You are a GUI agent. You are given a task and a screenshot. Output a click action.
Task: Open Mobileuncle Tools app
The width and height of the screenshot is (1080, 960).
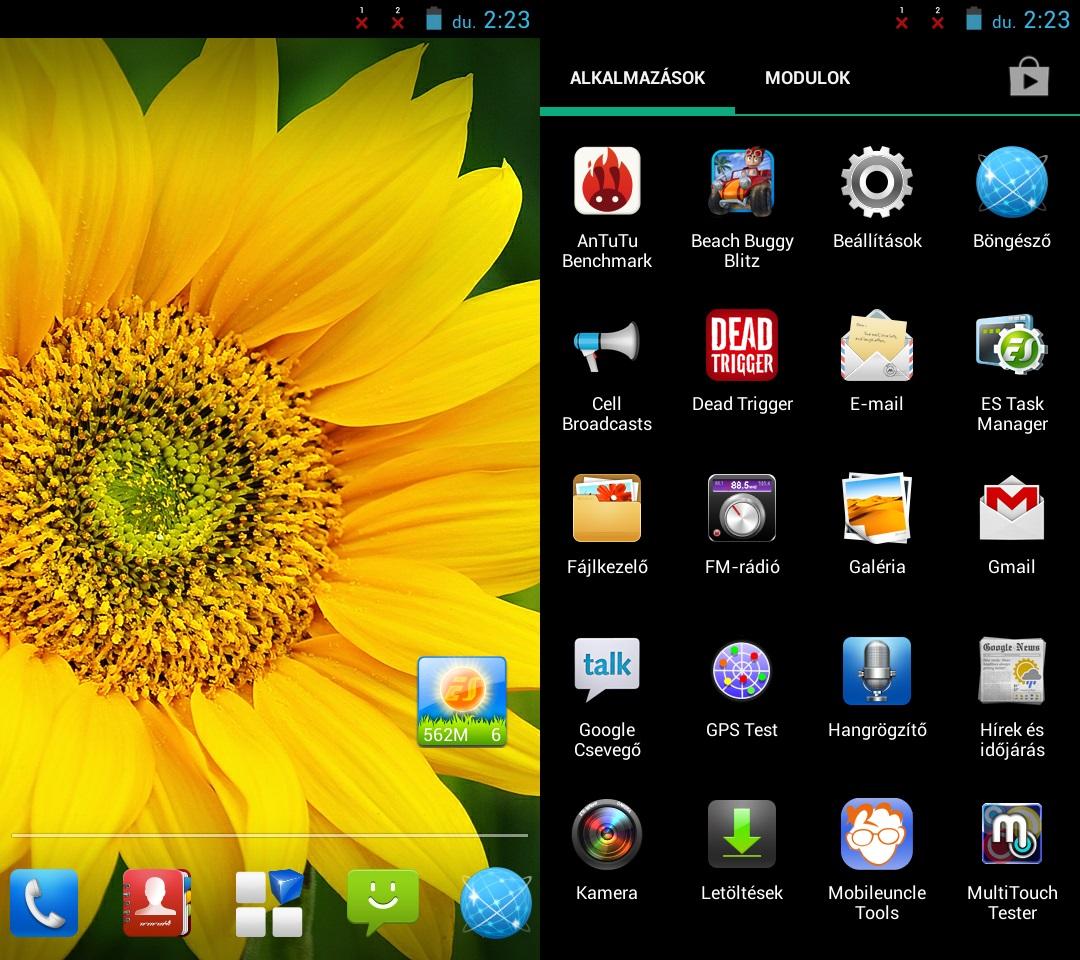(877, 834)
